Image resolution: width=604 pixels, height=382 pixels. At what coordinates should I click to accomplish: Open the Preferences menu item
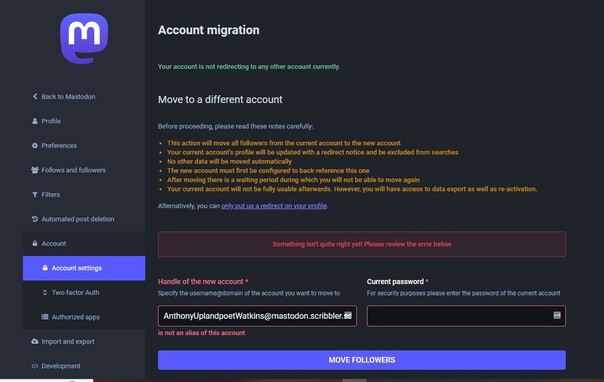[x=59, y=146]
